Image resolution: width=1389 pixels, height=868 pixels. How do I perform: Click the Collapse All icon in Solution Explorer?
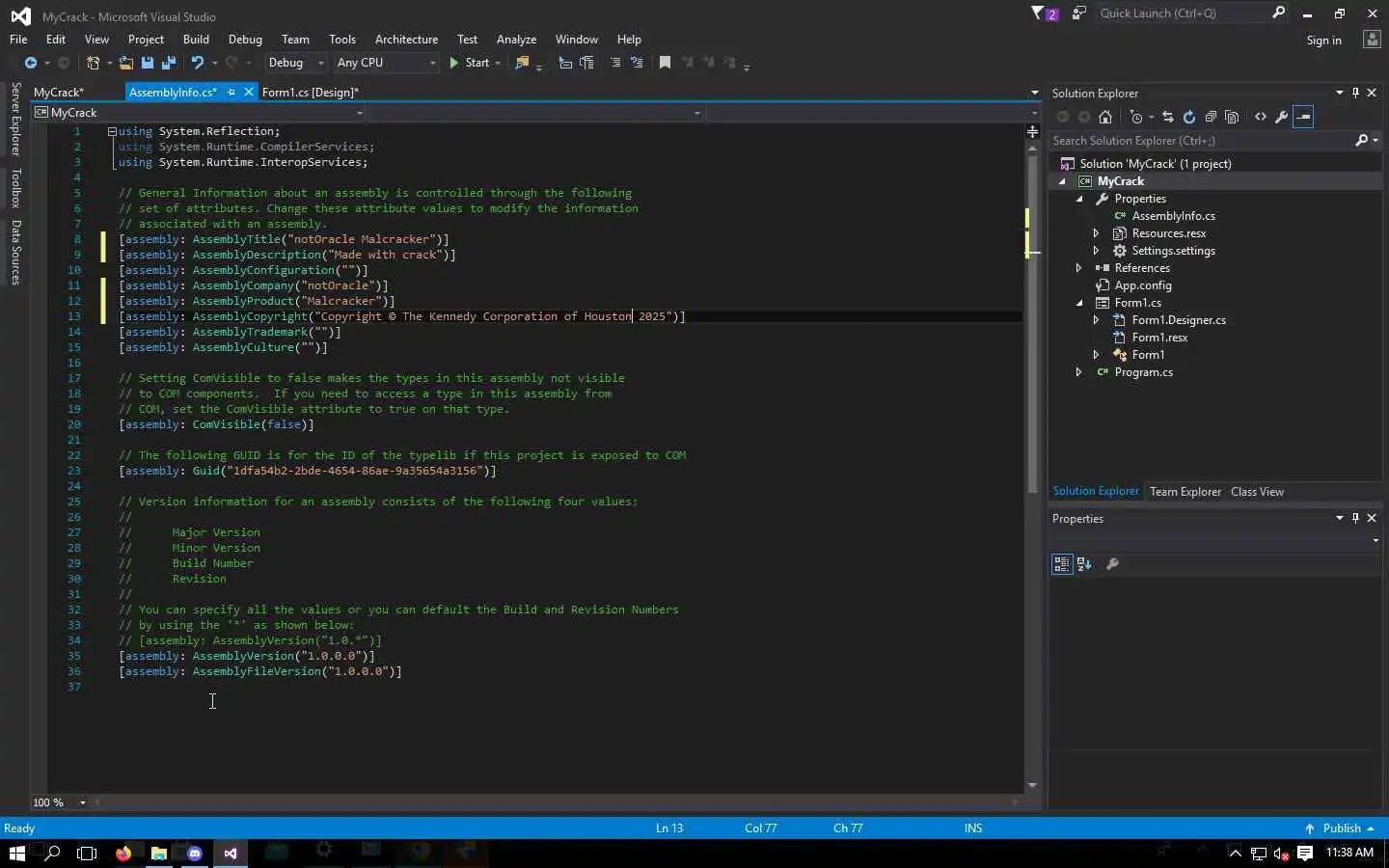click(x=1211, y=117)
